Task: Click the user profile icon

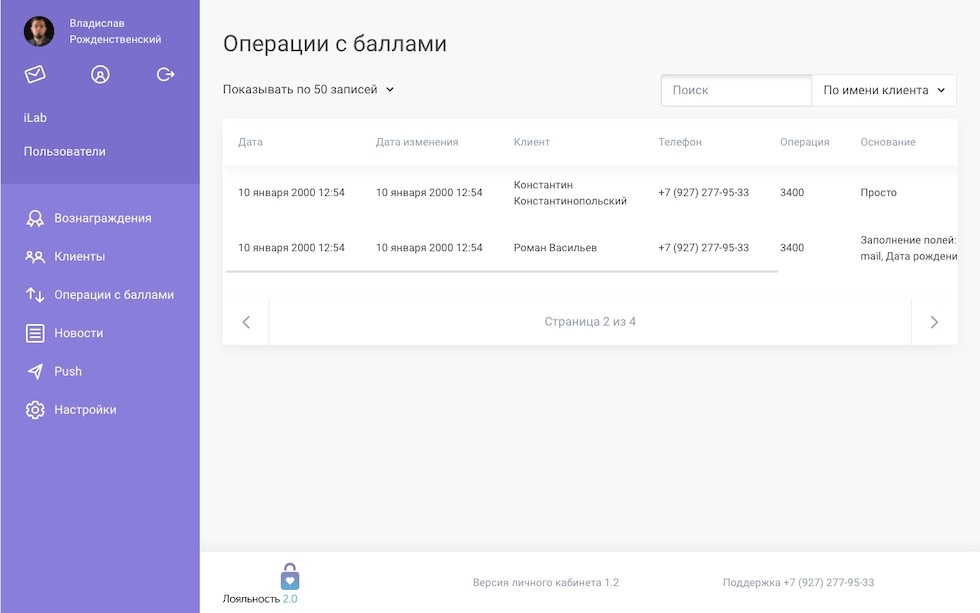Action: point(100,74)
